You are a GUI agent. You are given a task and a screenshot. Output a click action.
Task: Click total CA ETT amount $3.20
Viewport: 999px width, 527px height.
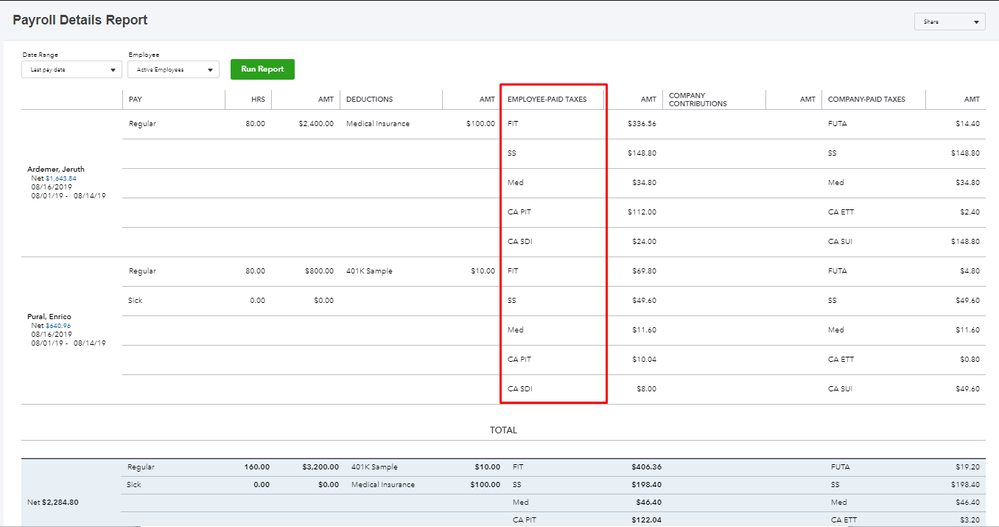pos(970,520)
